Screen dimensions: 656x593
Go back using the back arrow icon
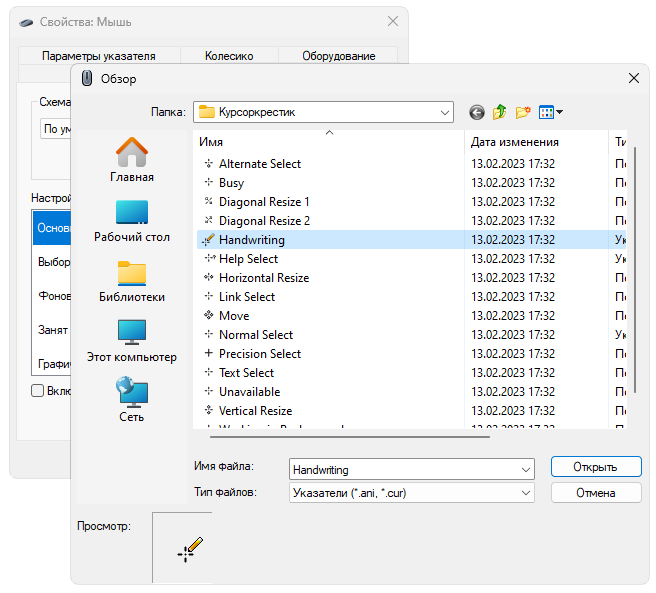(x=477, y=112)
